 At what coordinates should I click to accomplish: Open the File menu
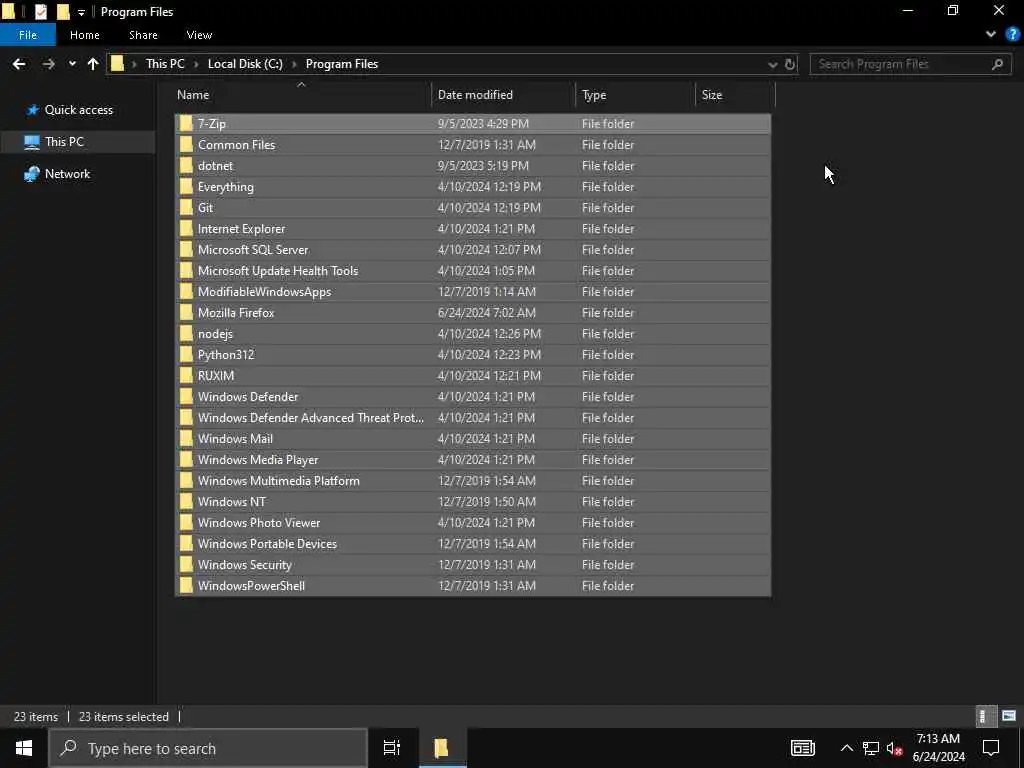click(x=28, y=35)
